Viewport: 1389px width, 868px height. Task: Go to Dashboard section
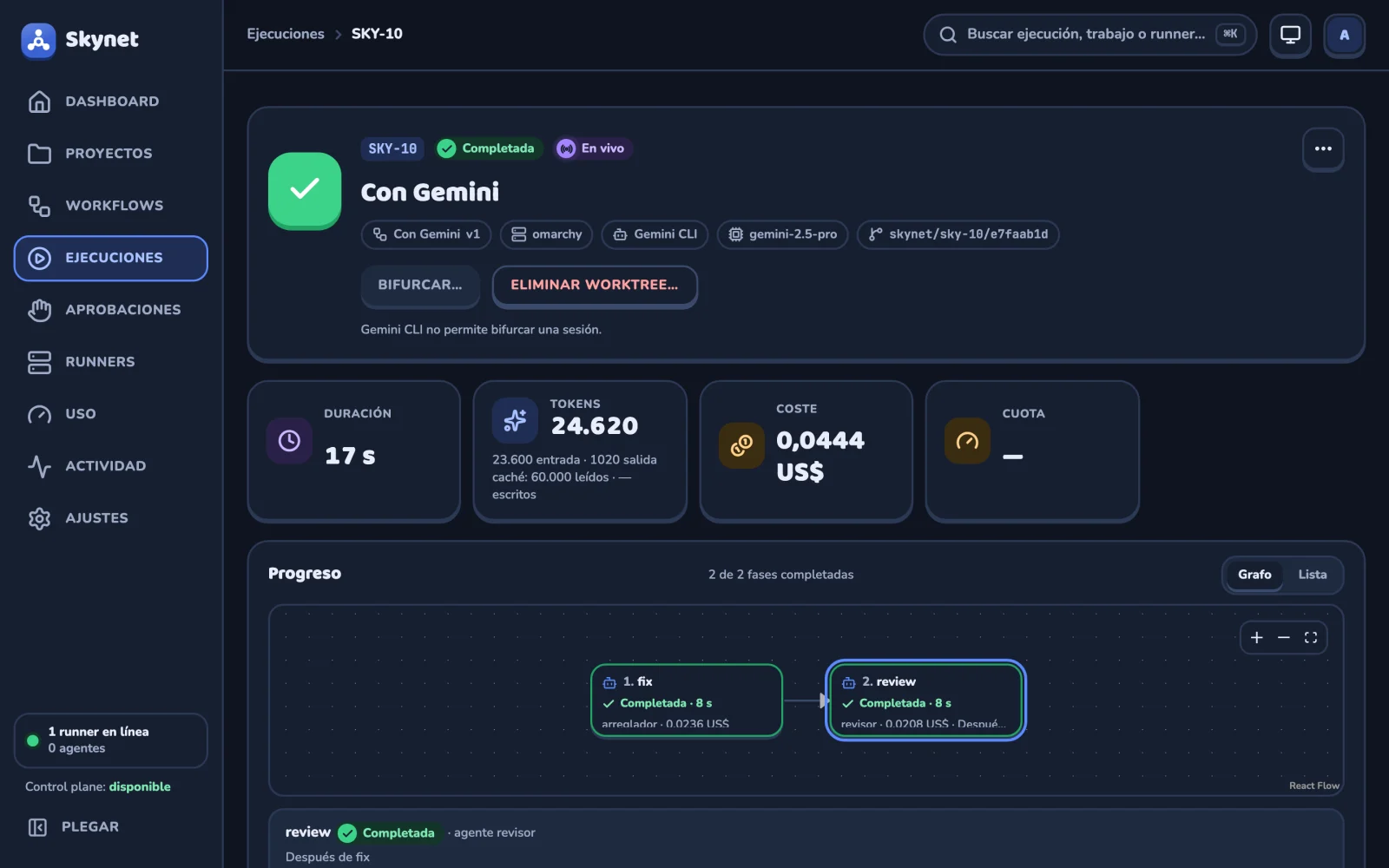tap(111, 102)
